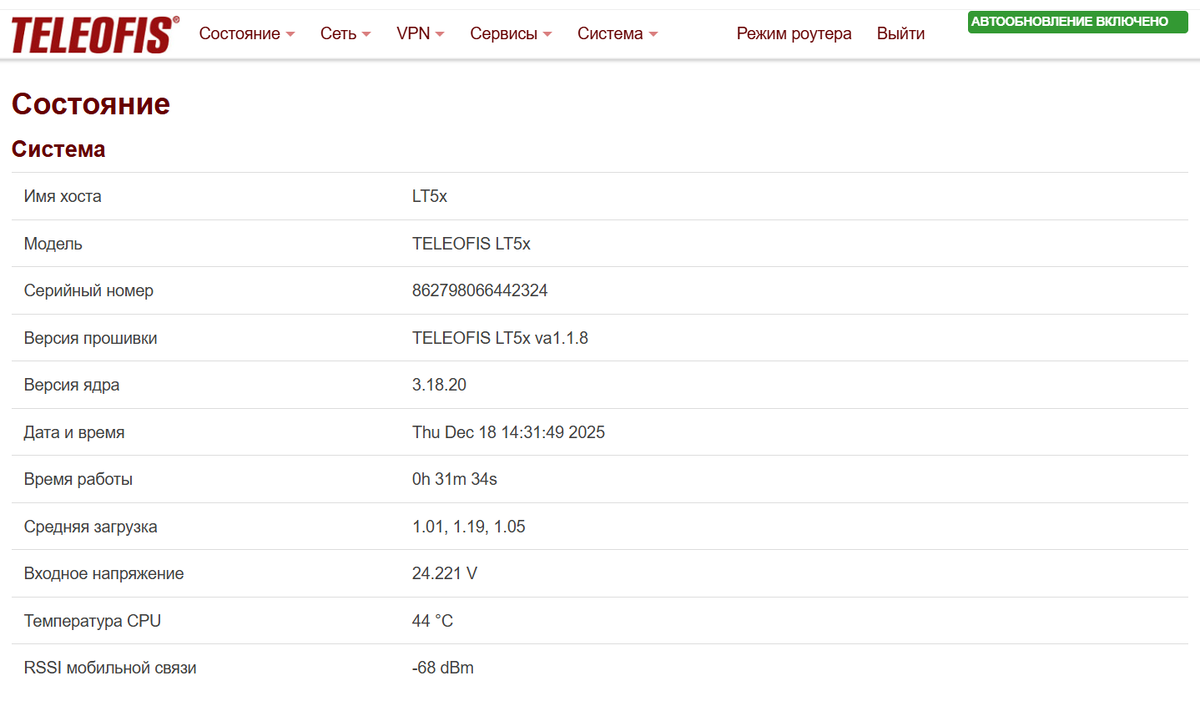Click the Состояние page heading
Screen dimensions: 1200x701
(90, 104)
